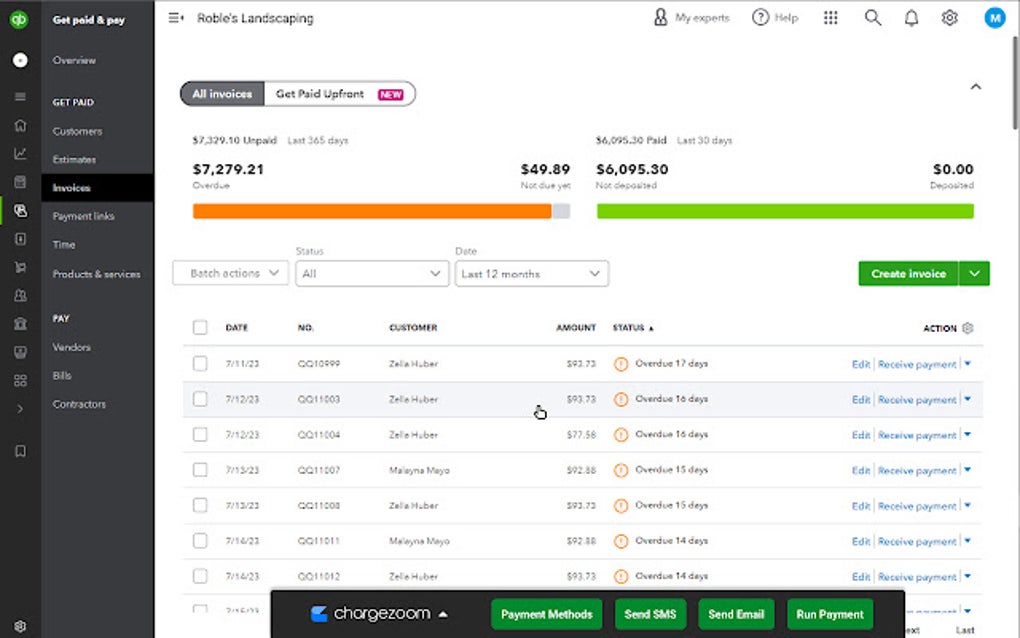Open the home icon in the left rail
The image size is (1020, 638).
pos(20,126)
